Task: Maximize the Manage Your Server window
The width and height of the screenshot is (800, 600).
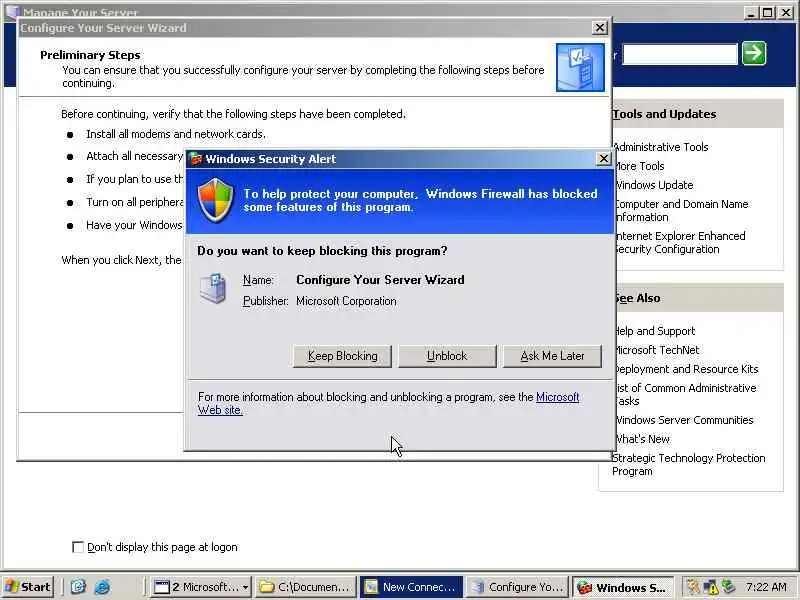Action: tap(767, 13)
